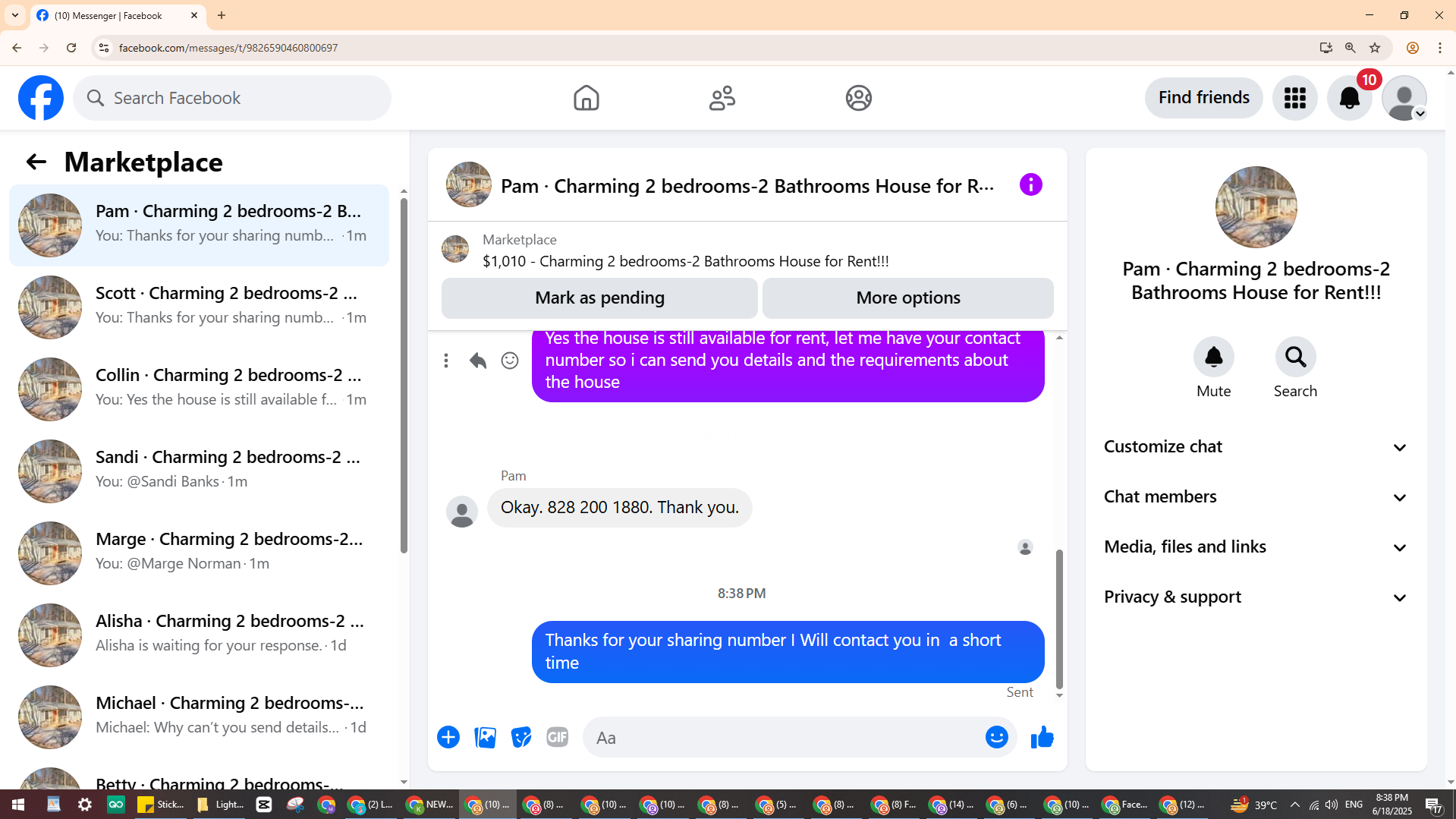Open the site information icon in the address bar

[x=104, y=48]
